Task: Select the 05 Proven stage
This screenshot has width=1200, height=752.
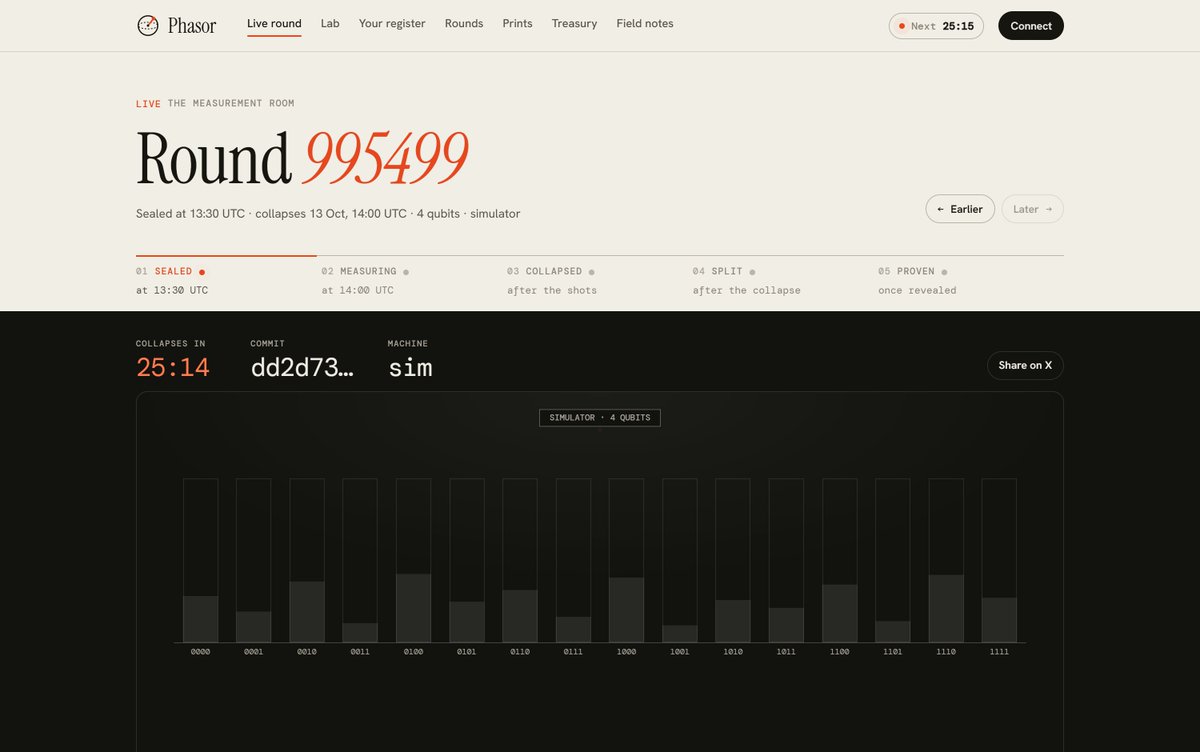Action: click(970, 280)
